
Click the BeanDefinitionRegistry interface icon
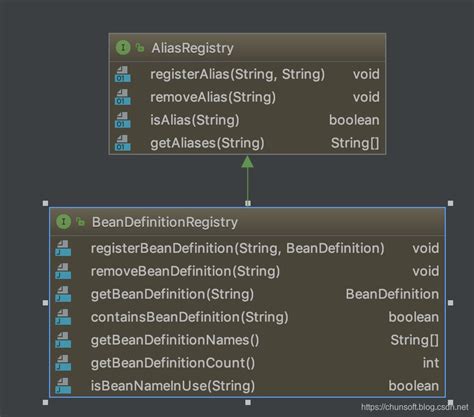[63, 222]
